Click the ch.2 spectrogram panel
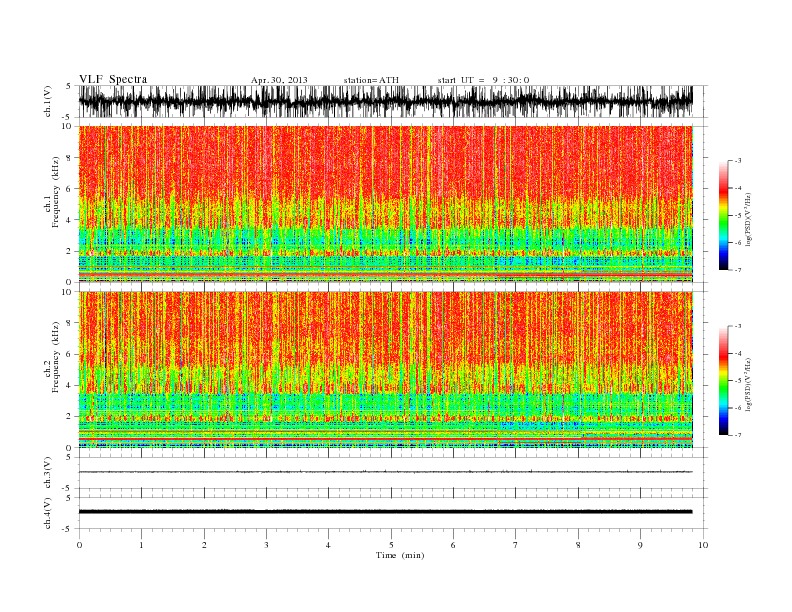The width and height of the screenshot is (792, 612). point(386,370)
